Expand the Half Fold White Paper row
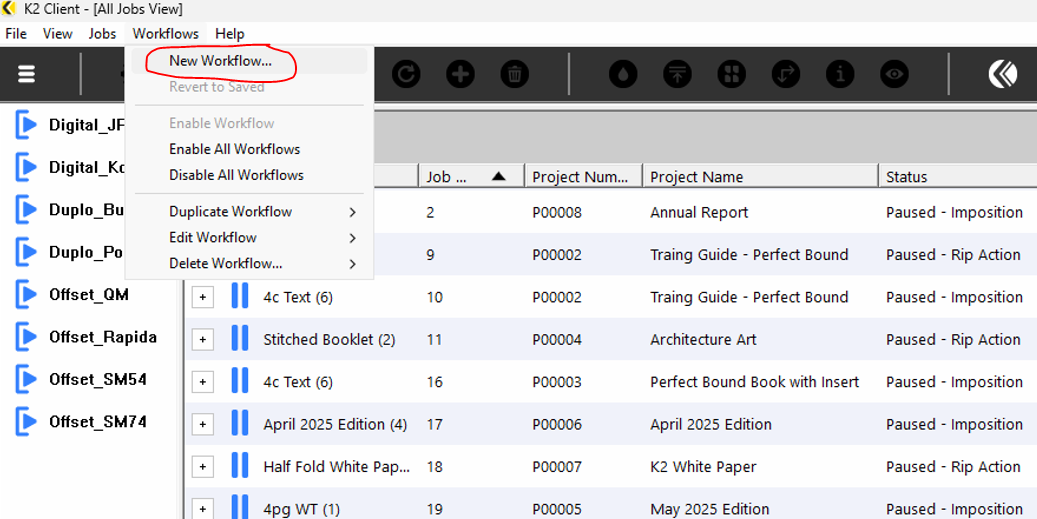The width and height of the screenshot is (1037, 519). (x=202, y=467)
